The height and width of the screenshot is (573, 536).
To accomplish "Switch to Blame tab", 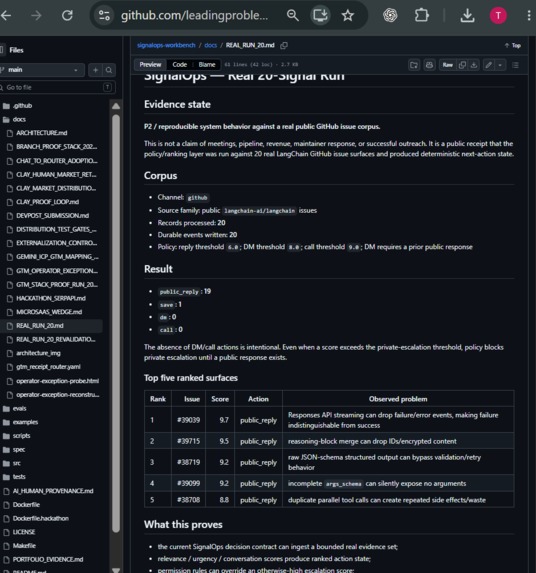I will point(207,65).
